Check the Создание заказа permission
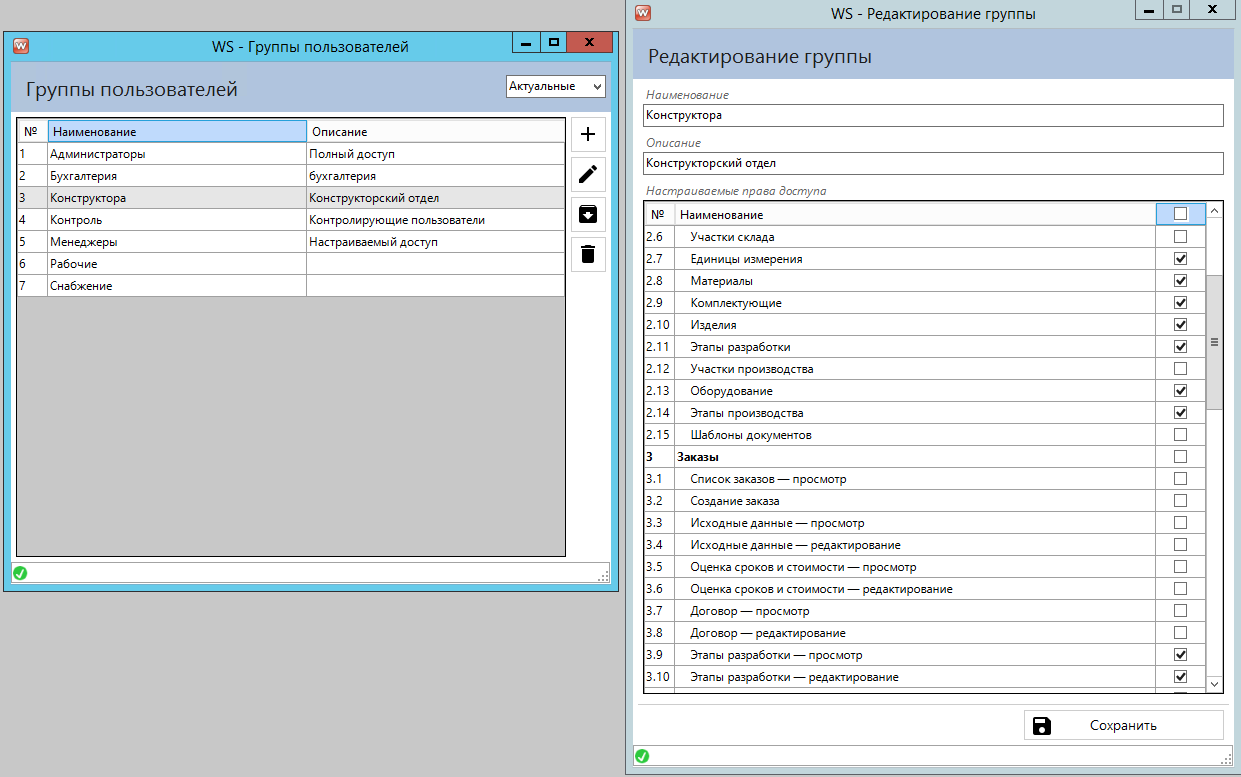 coord(1180,501)
